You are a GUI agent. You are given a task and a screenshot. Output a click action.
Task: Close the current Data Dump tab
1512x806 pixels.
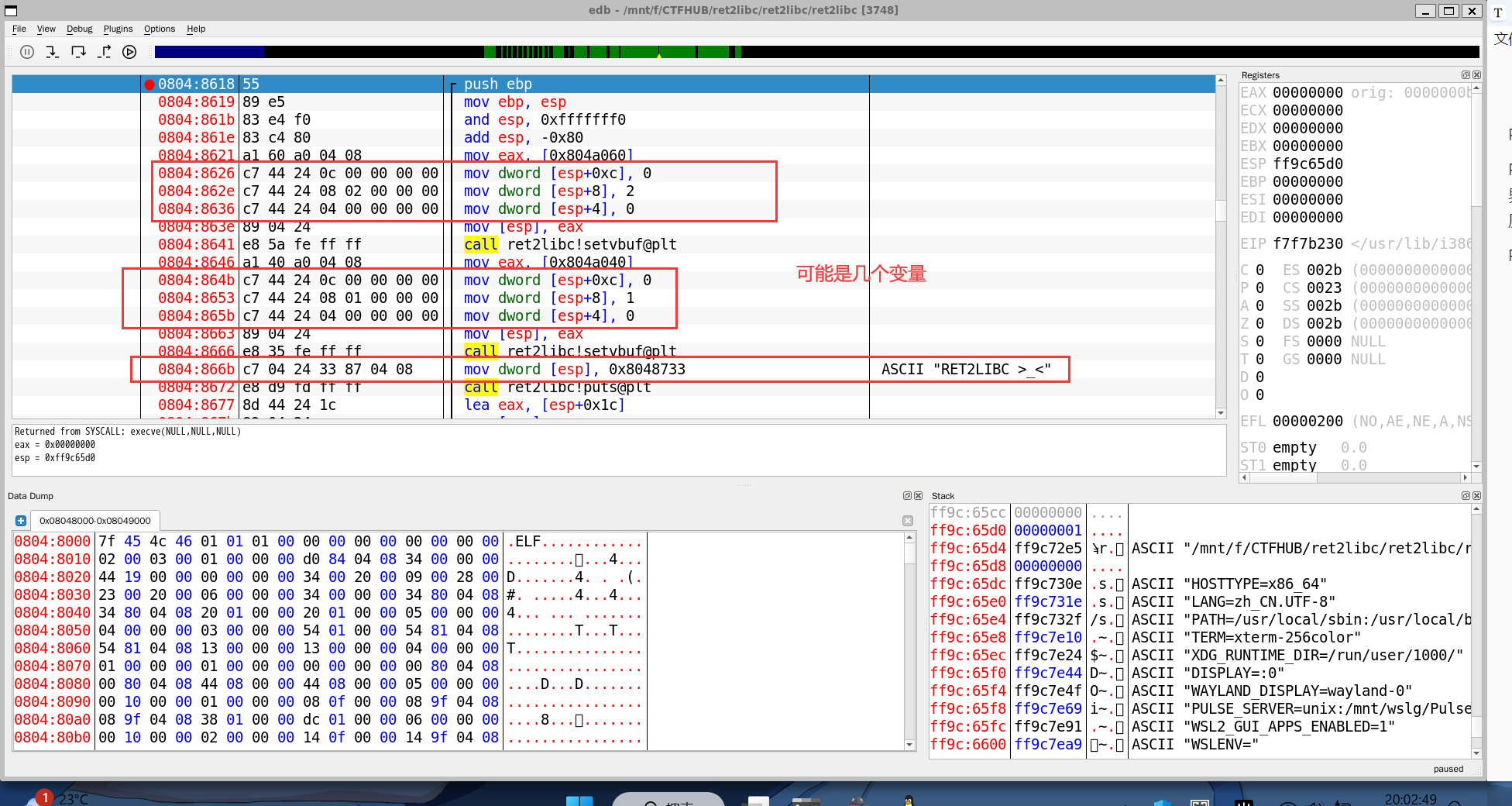[908, 521]
